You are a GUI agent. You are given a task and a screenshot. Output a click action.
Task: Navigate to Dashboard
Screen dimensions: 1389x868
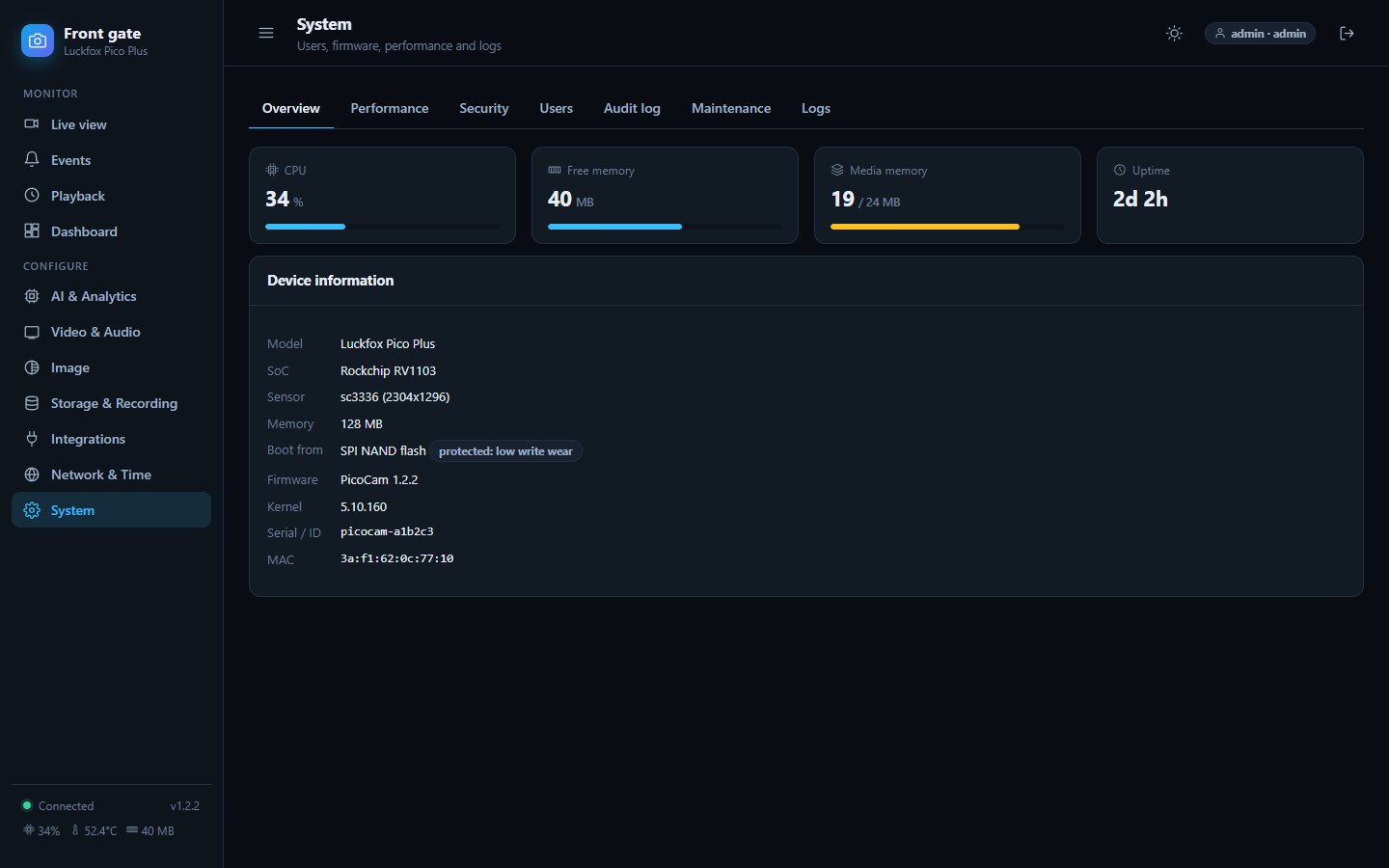click(x=111, y=231)
